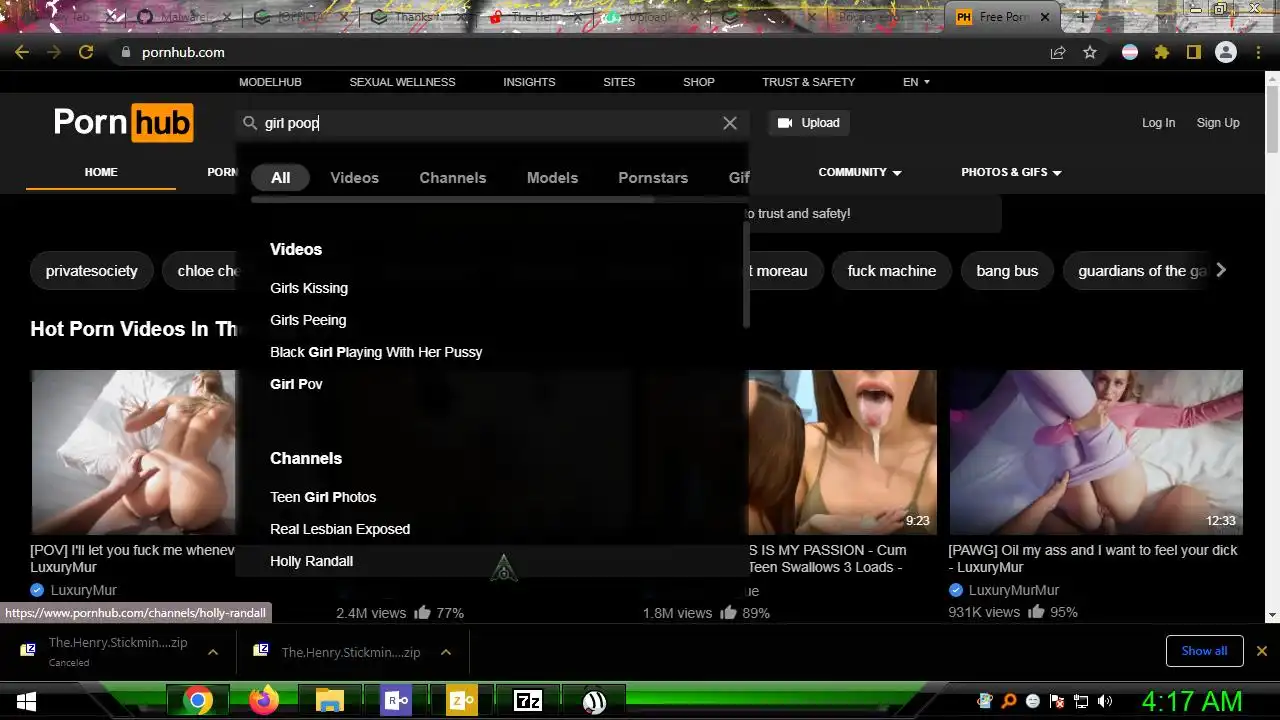This screenshot has height=720, width=1280.
Task: Open the Windows Start menu
Action: coord(26,701)
